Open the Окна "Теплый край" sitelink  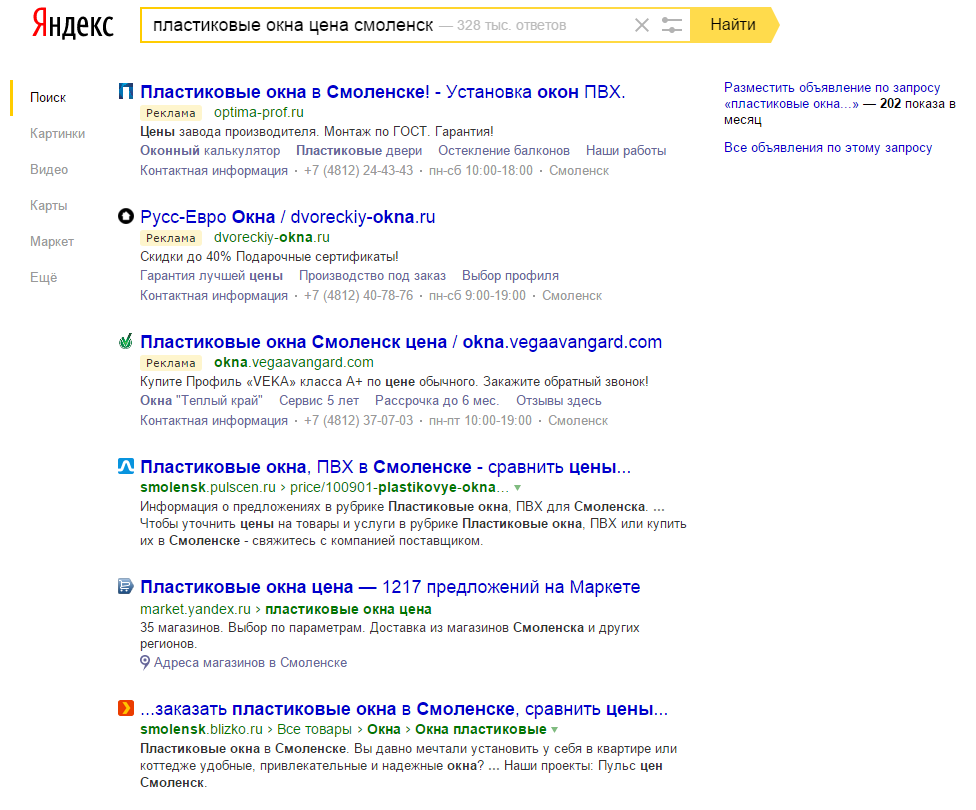coord(201,401)
